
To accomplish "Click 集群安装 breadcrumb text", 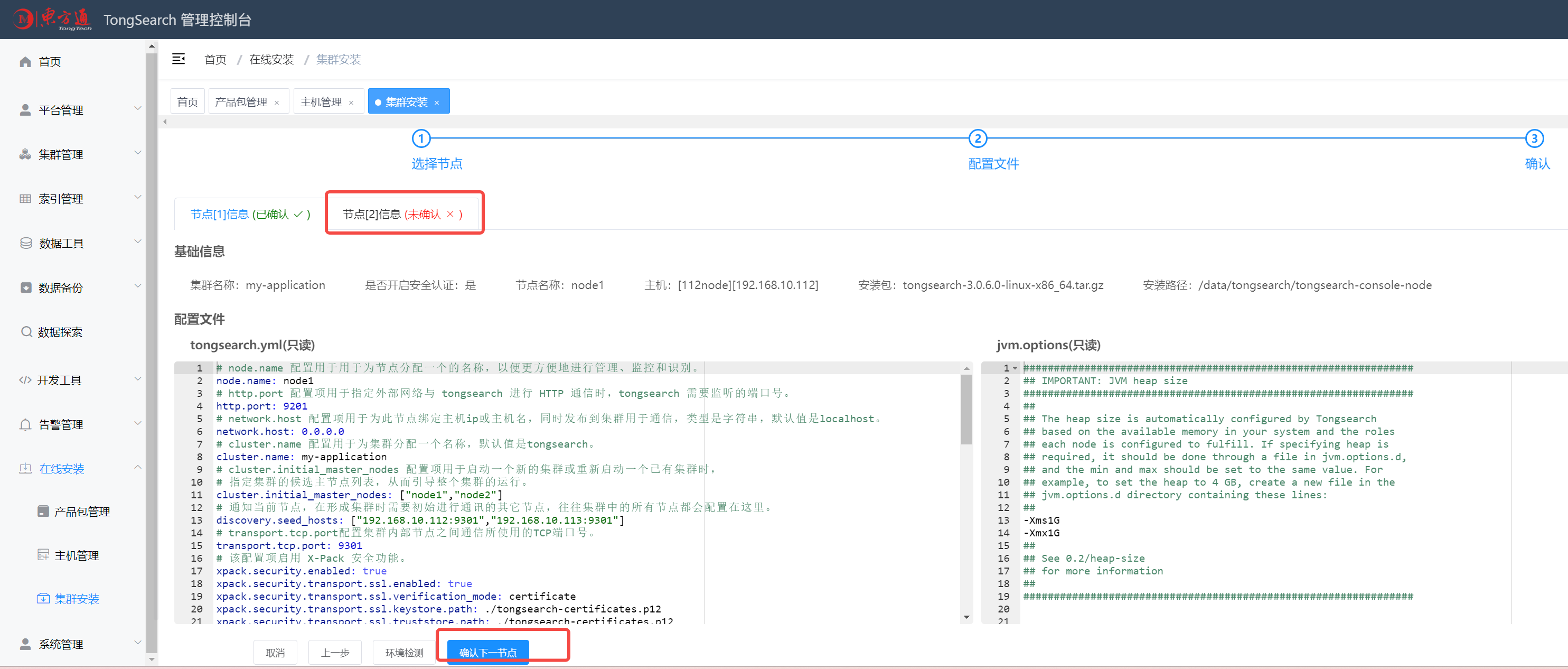I will (339, 59).
